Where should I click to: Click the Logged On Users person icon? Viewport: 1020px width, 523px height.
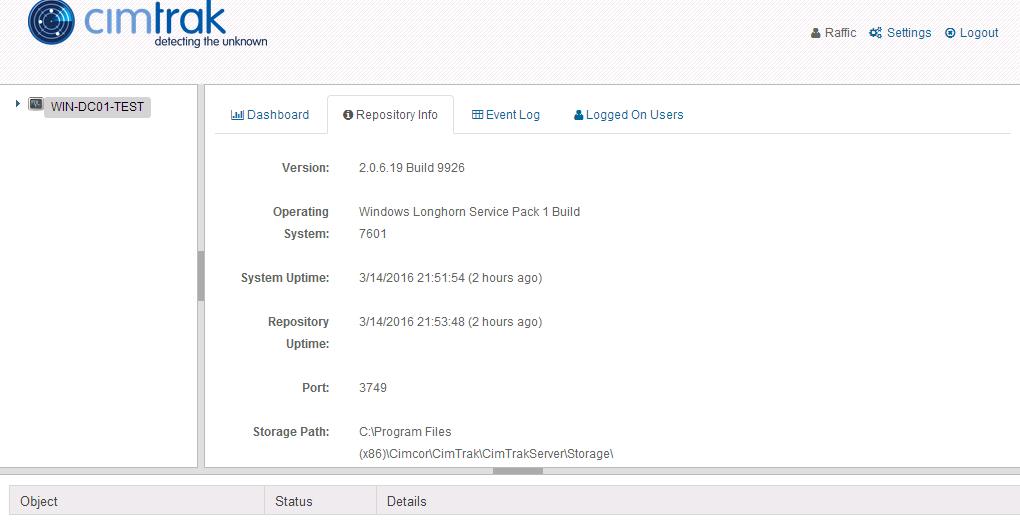(x=578, y=115)
